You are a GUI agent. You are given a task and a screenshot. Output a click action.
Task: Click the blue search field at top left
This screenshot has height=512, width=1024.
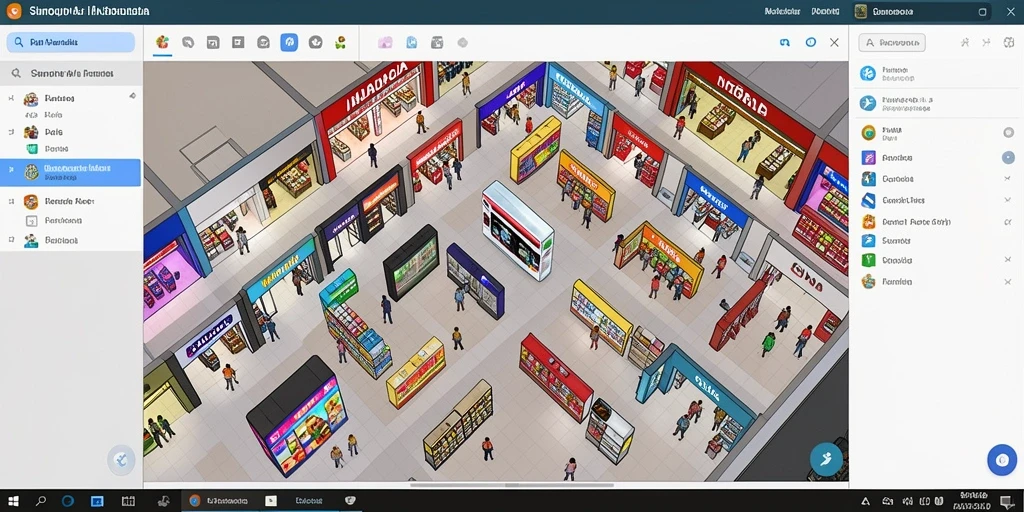(x=71, y=42)
